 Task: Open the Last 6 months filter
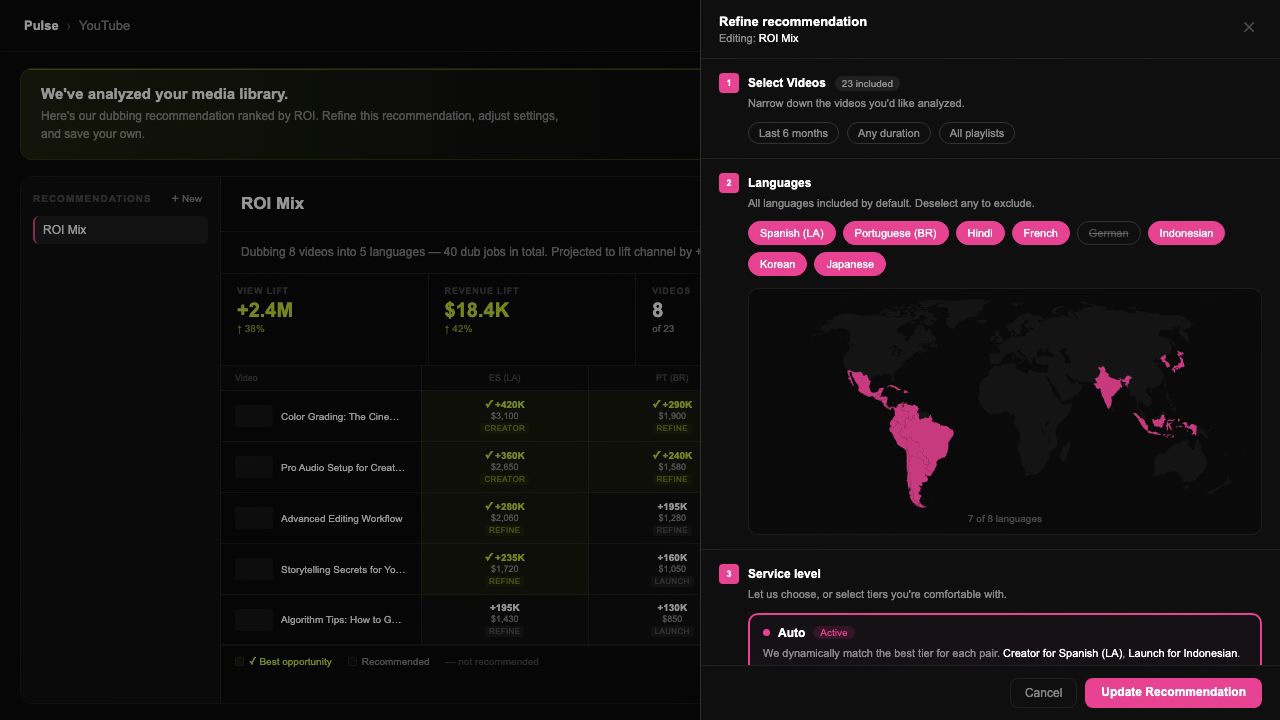793,133
